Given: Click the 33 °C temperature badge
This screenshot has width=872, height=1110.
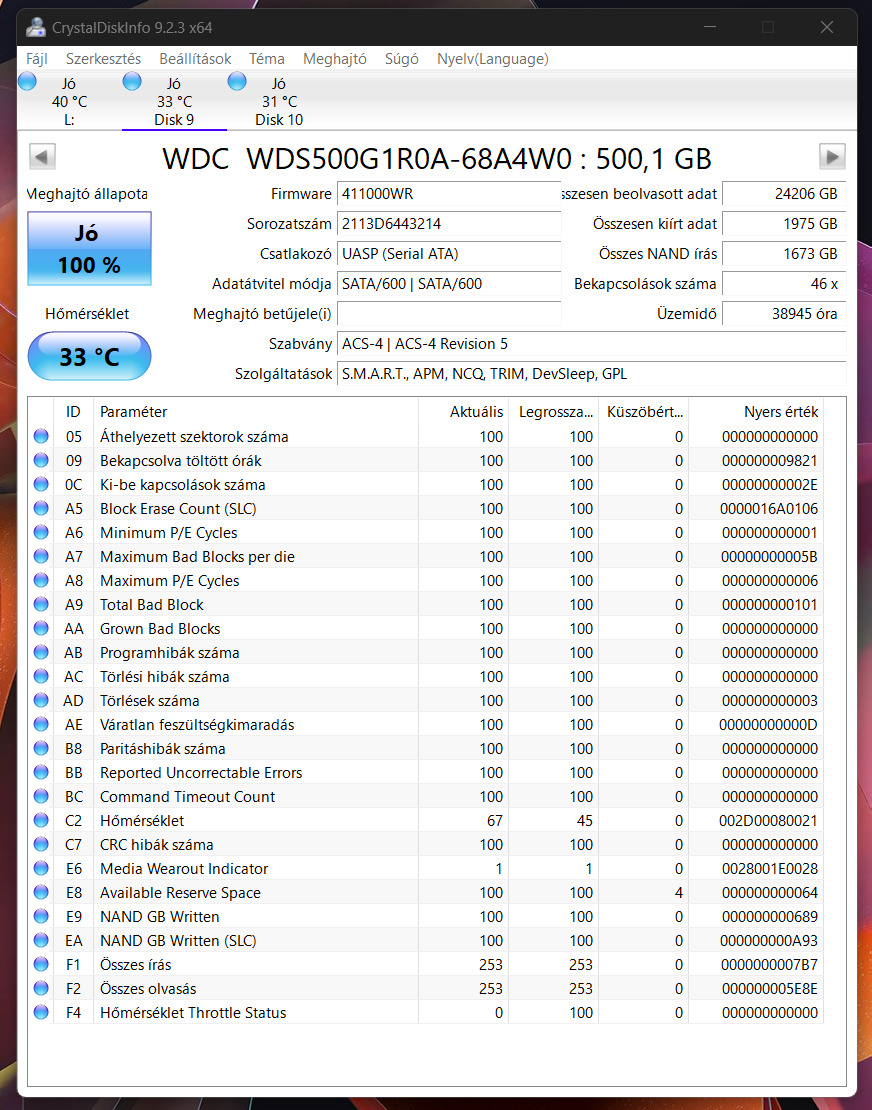Looking at the screenshot, I should [89, 356].
